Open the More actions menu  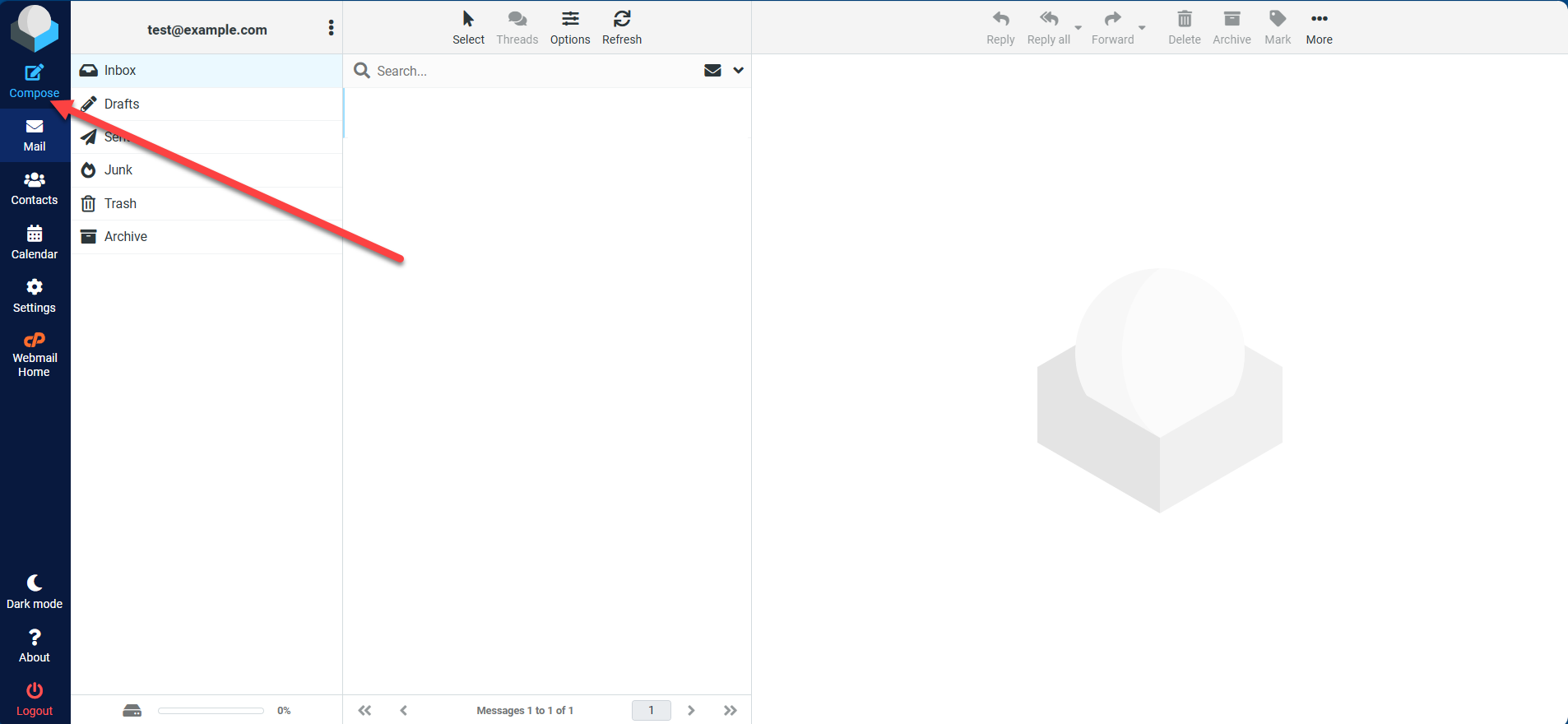click(x=1320, y=28)
